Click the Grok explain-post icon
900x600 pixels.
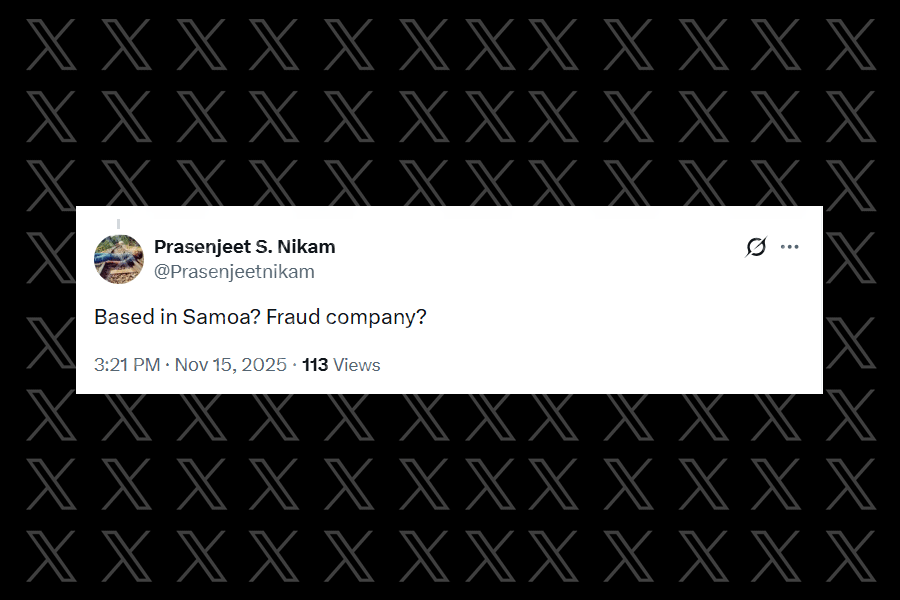[x=756, y=247]
